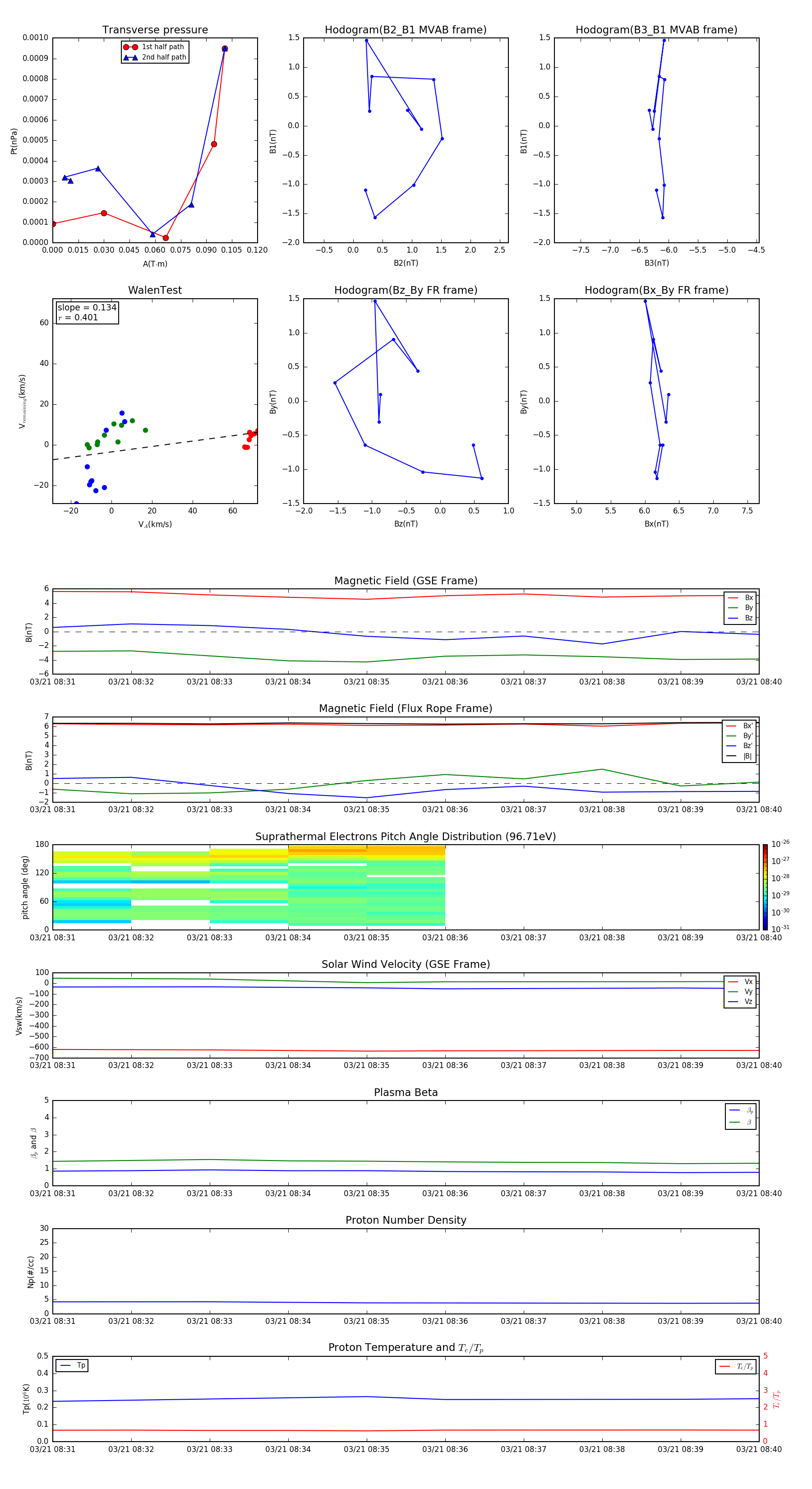Click the "Bx(nT)" x-axis label
Image resolution: width=812 pixels, height=1489 pixels.
click(x=656, y=524)
